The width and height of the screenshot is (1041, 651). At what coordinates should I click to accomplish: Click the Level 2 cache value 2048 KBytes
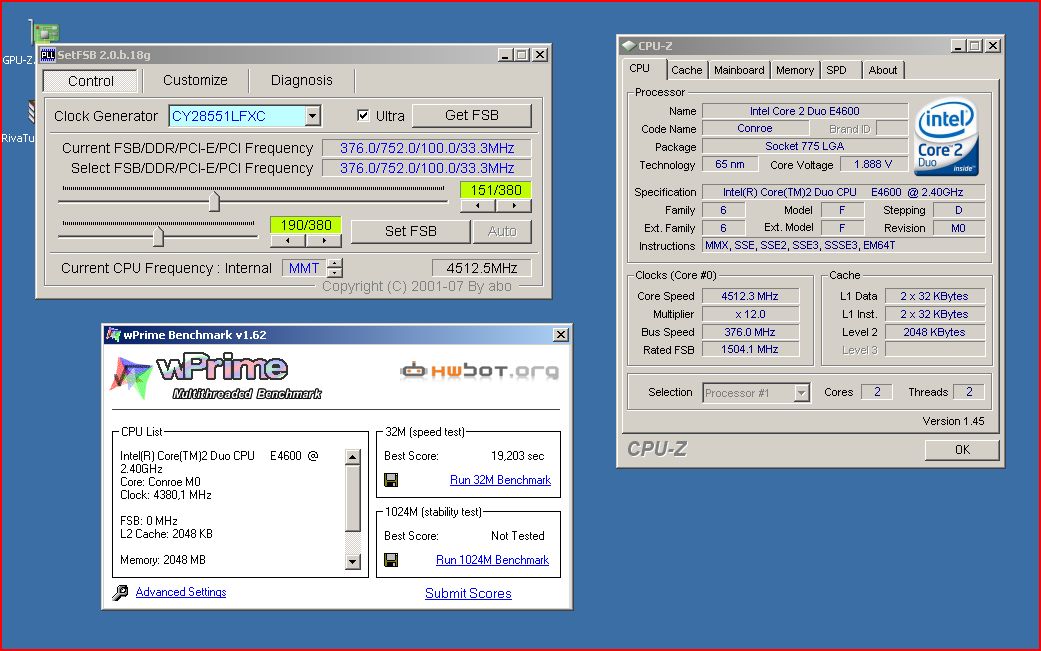[934, 332]
